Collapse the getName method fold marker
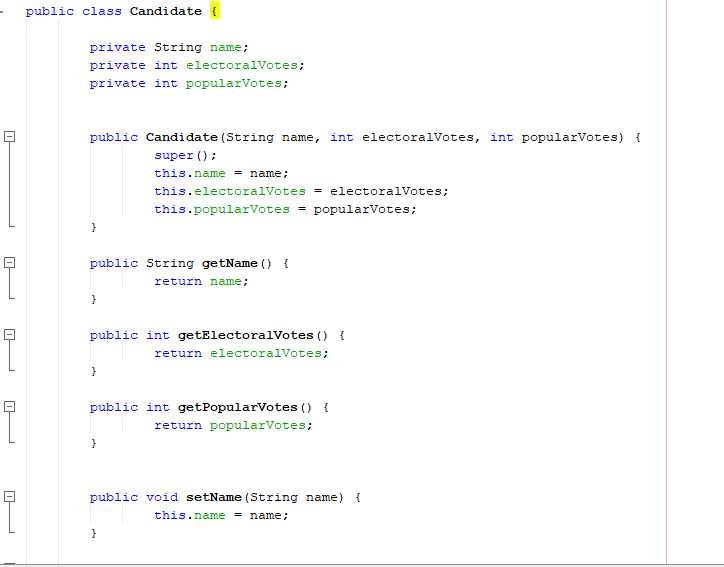 pyautogui.click(x=9, y=263)
